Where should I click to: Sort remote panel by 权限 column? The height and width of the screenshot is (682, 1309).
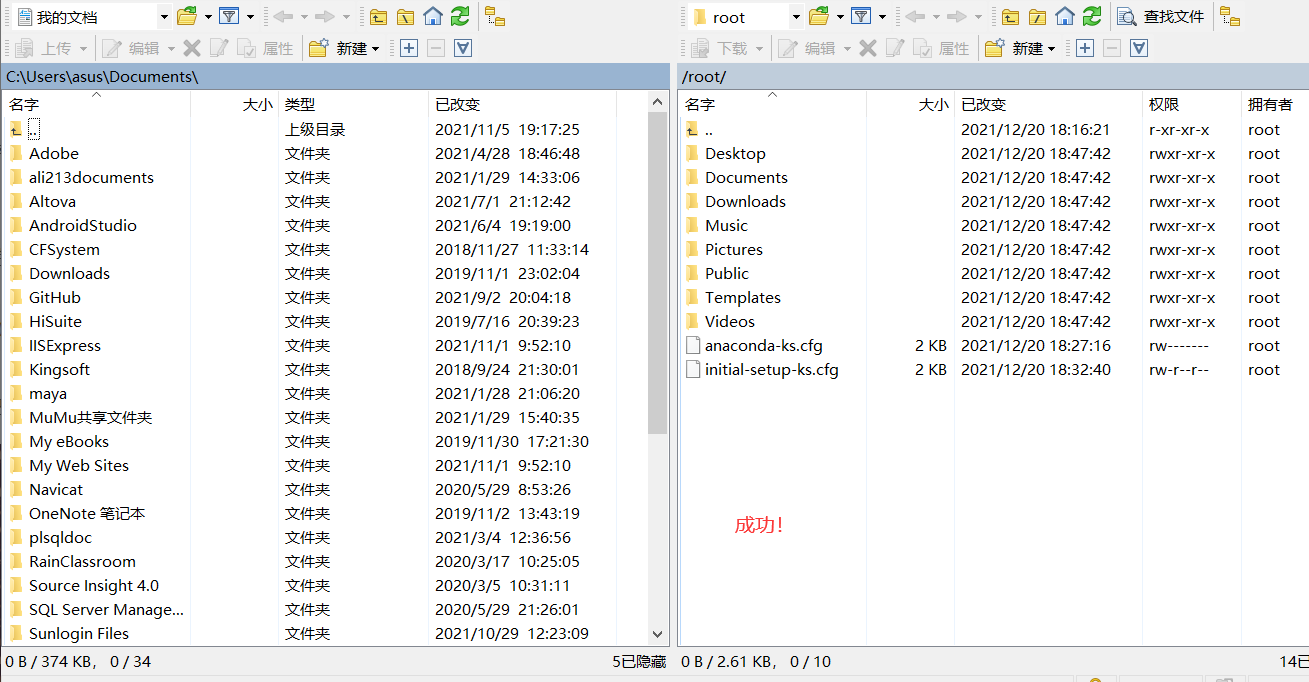1192,104
